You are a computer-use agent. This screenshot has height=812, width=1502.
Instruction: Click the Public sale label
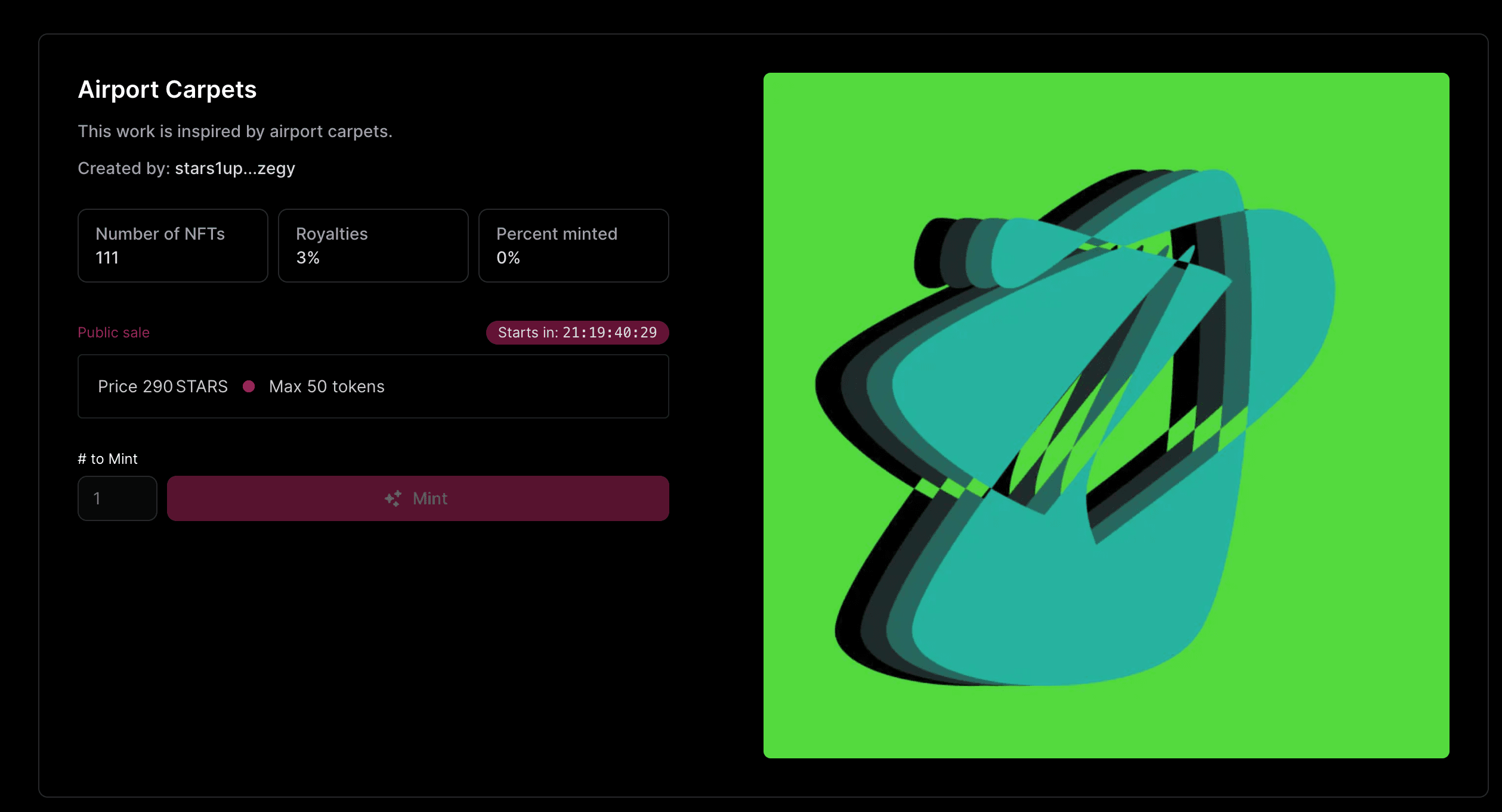113,333
